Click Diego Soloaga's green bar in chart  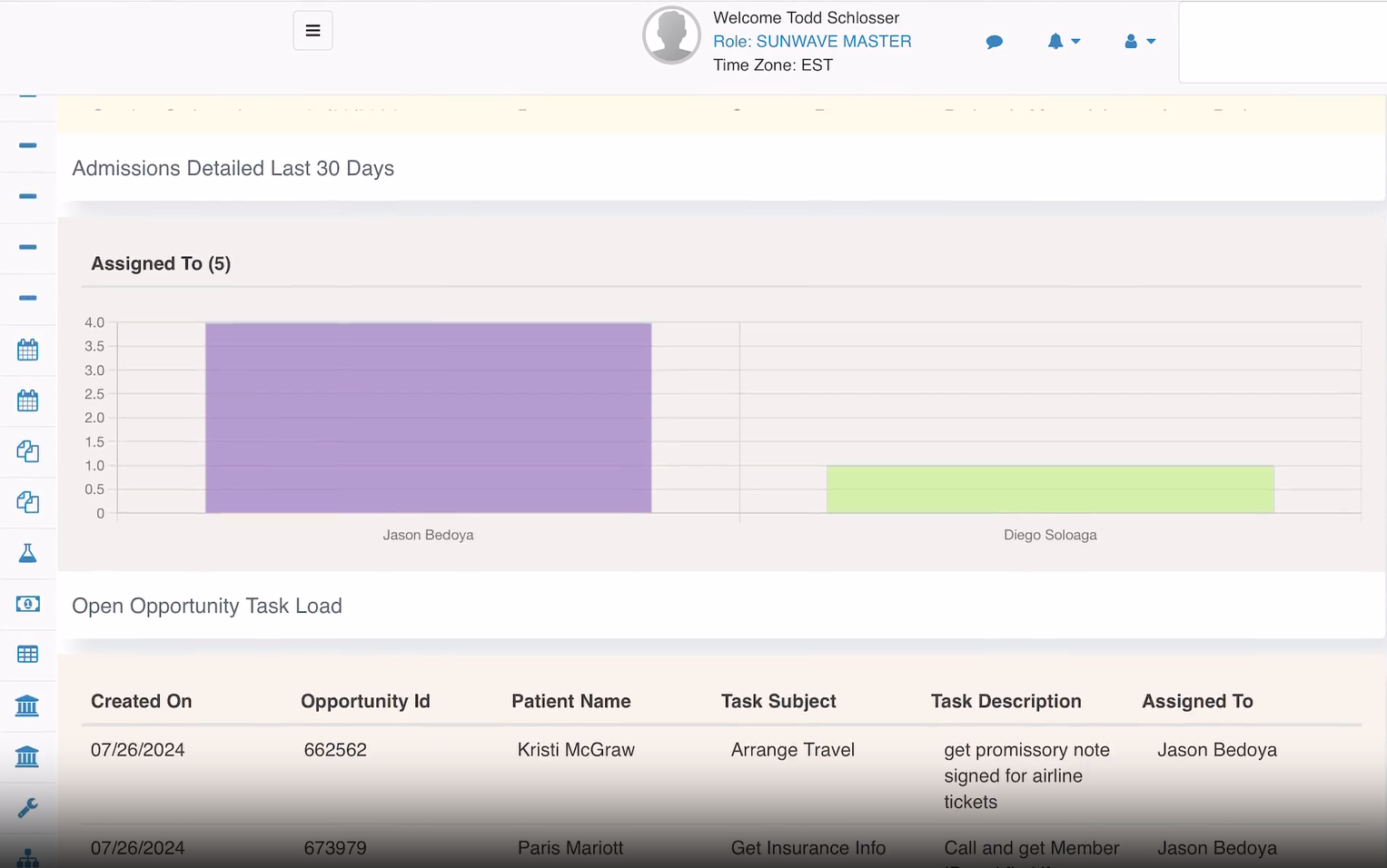(1049, 488)
